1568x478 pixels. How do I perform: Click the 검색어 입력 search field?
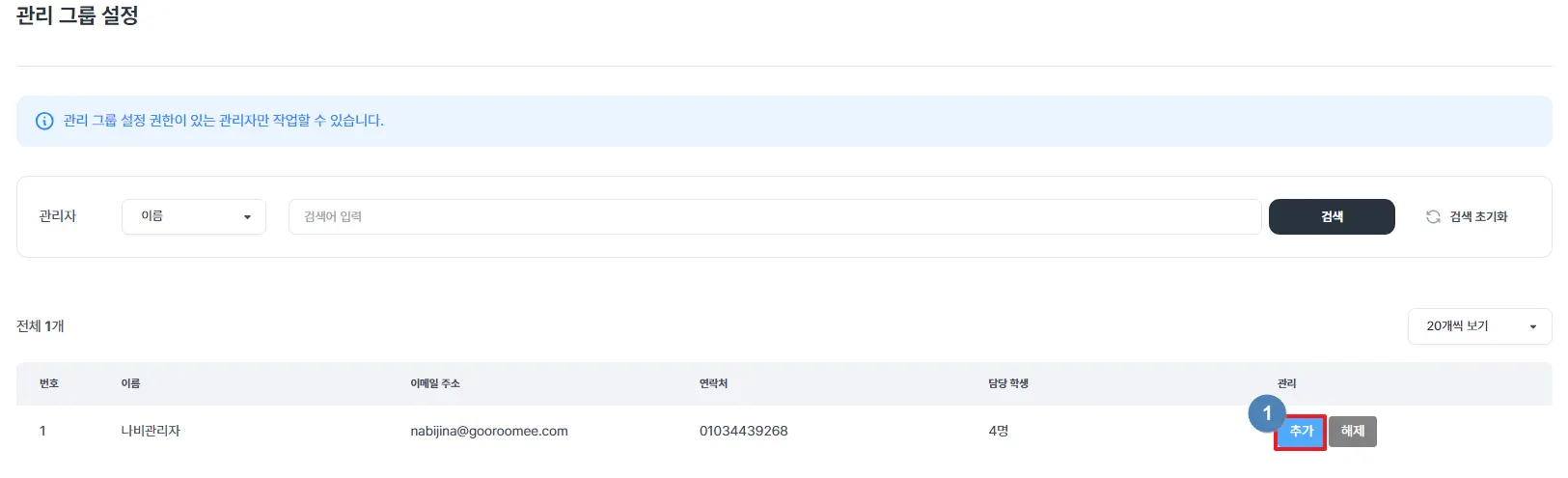(775, 216)
